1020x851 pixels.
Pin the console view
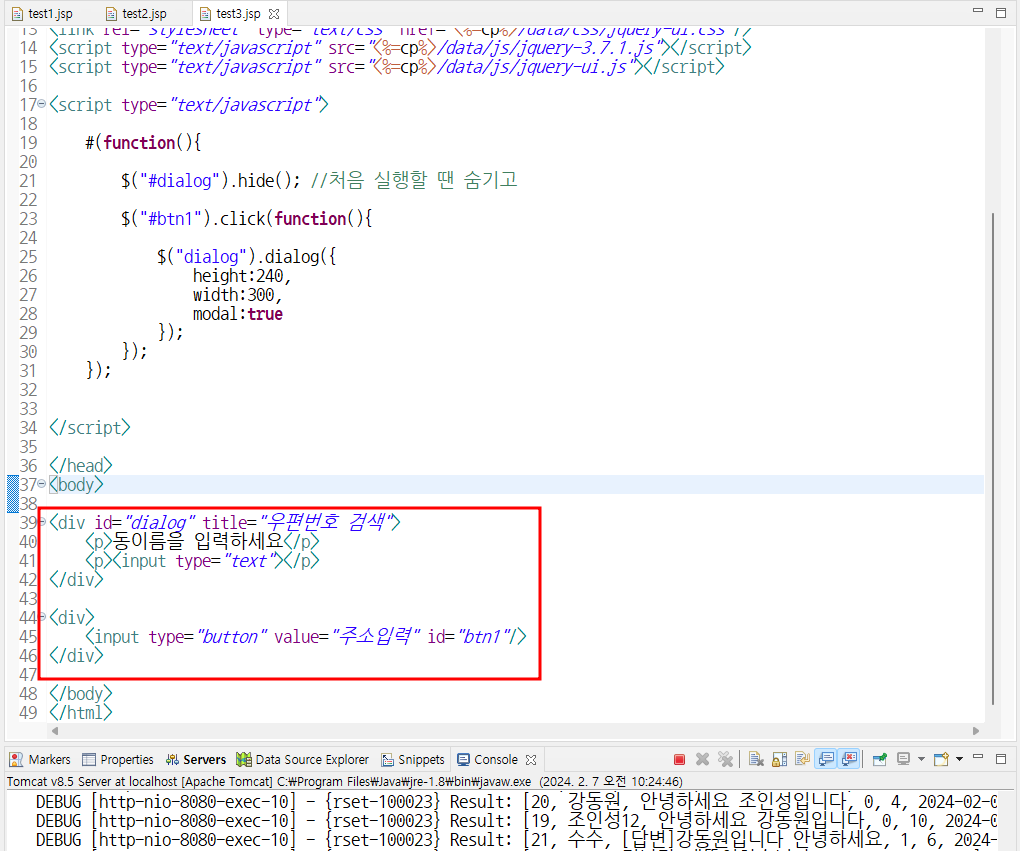(x=879, y=759)
